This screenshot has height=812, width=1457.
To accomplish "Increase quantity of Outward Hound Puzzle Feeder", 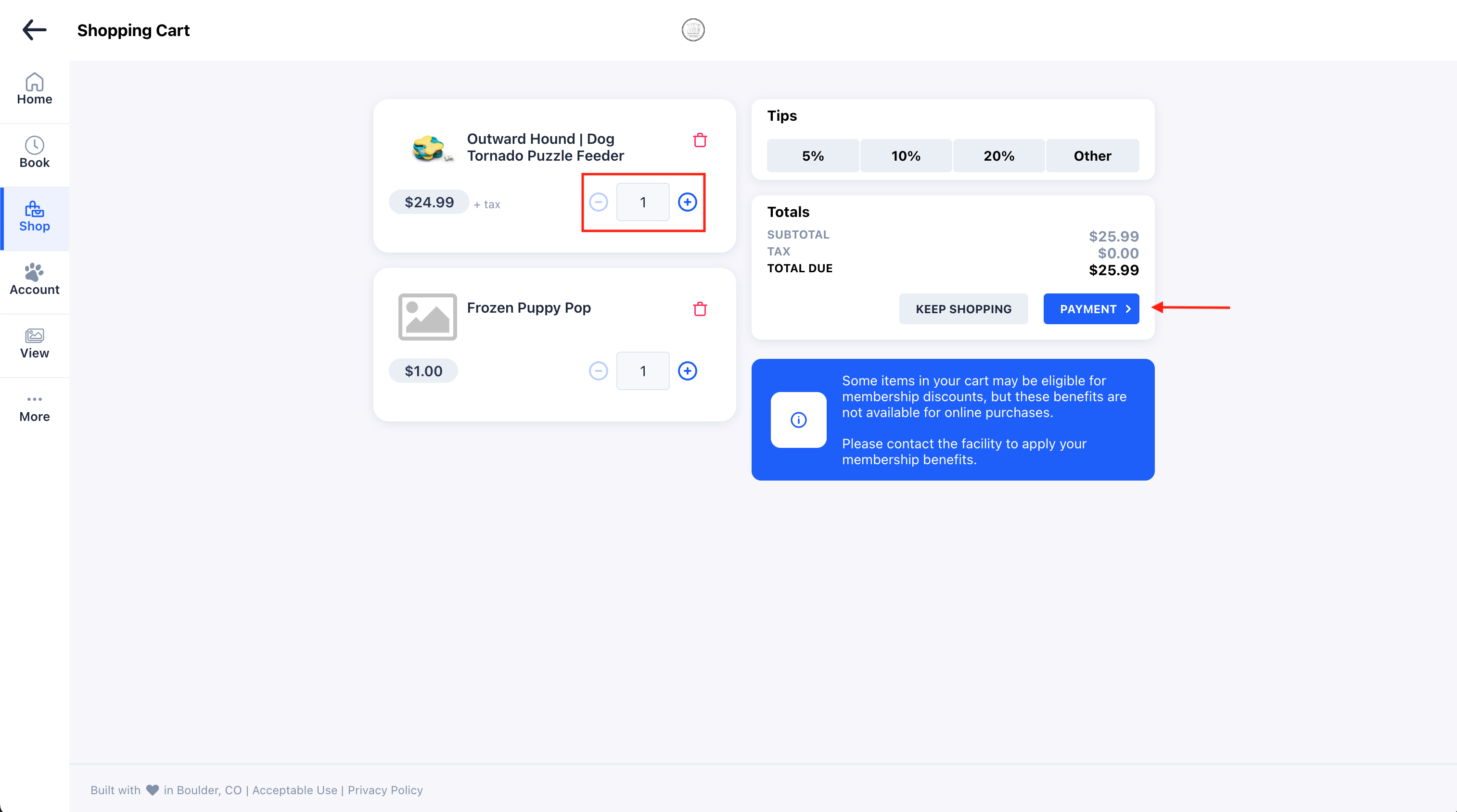I will (x=687, y=202).
